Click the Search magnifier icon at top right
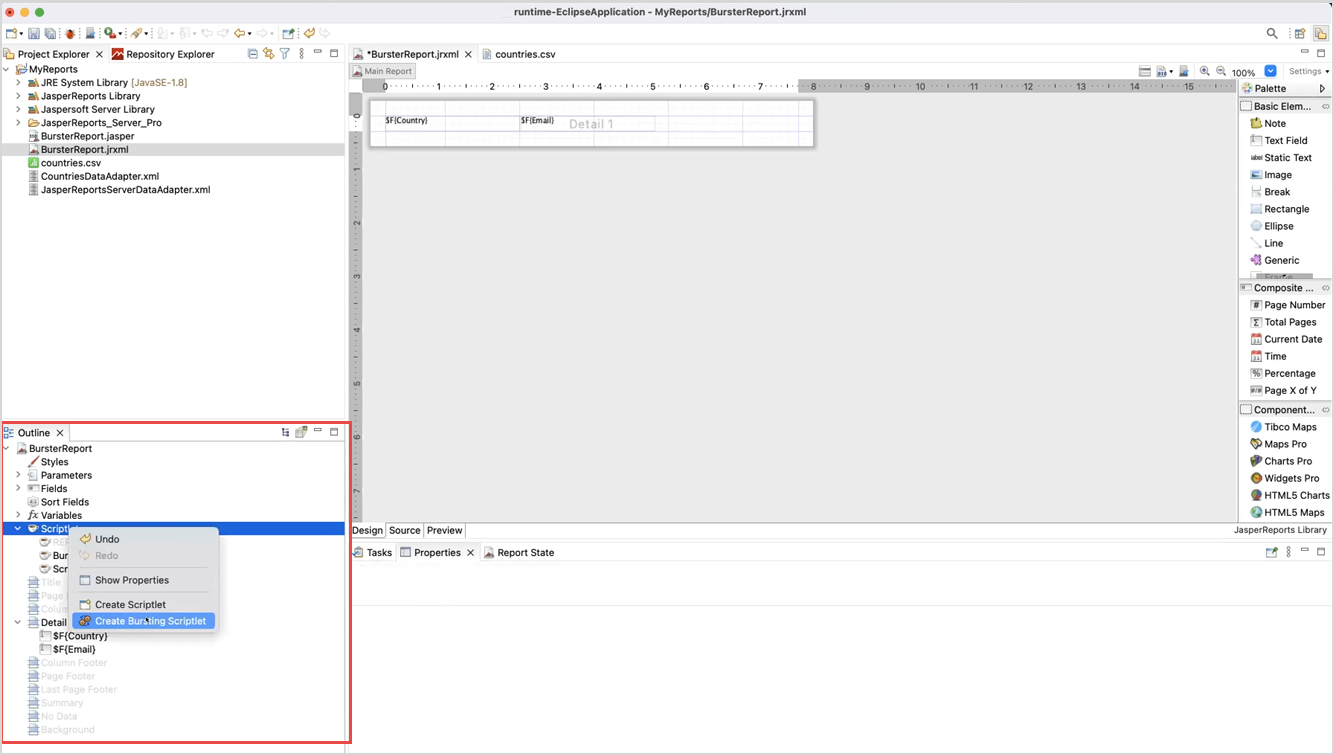This screenshot has width=1334, height=755. pos(1272,33)
